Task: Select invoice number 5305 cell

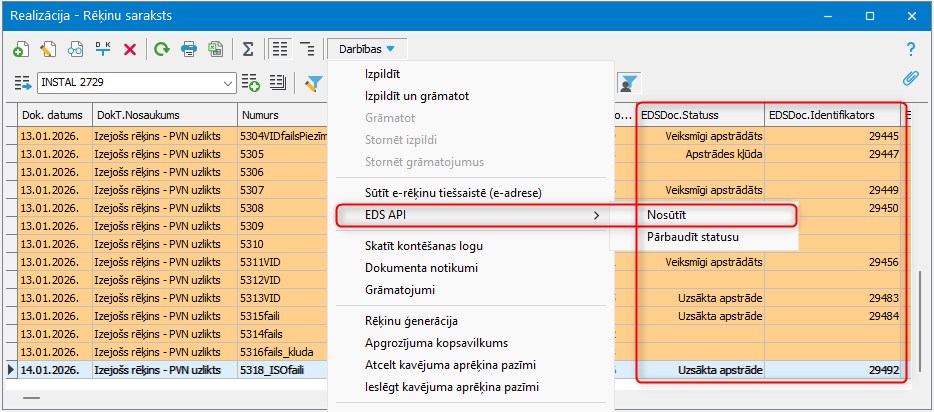Action: coord(282,154)
